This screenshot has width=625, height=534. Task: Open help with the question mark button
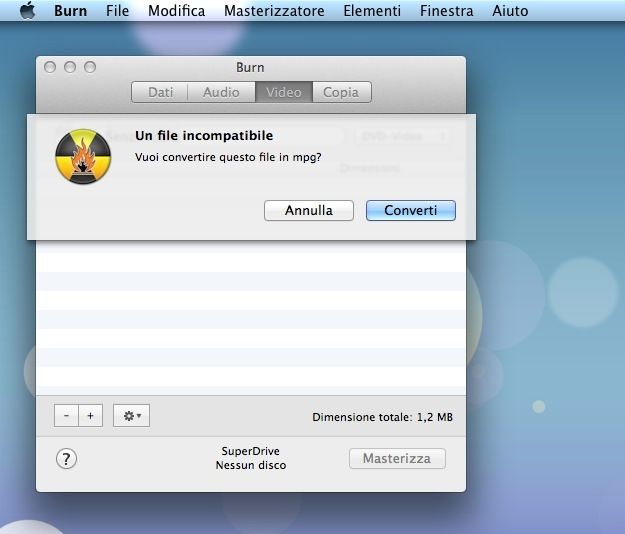[66, 459]
